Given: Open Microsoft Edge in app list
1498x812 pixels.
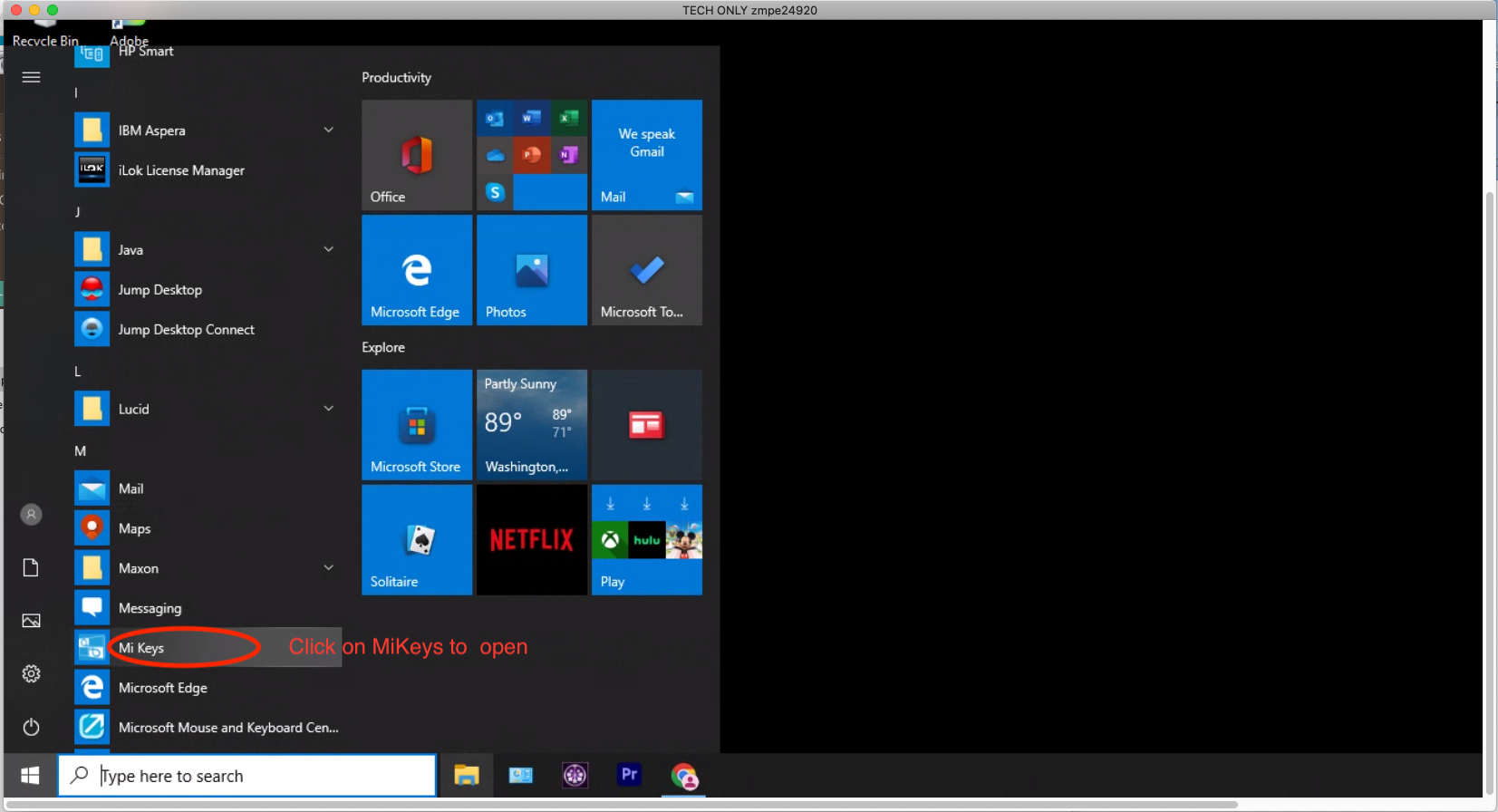Looking at the screenshot, I should 208,688.
